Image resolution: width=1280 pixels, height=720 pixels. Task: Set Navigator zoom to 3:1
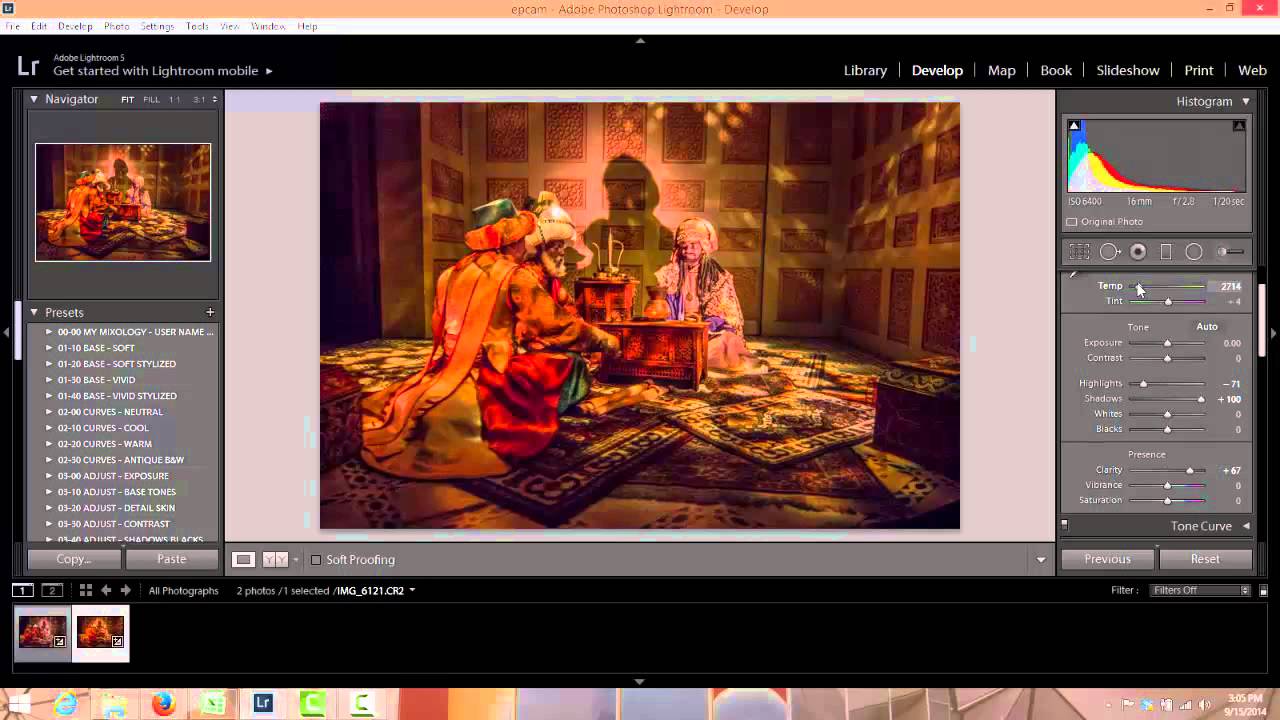click(199, 100)
